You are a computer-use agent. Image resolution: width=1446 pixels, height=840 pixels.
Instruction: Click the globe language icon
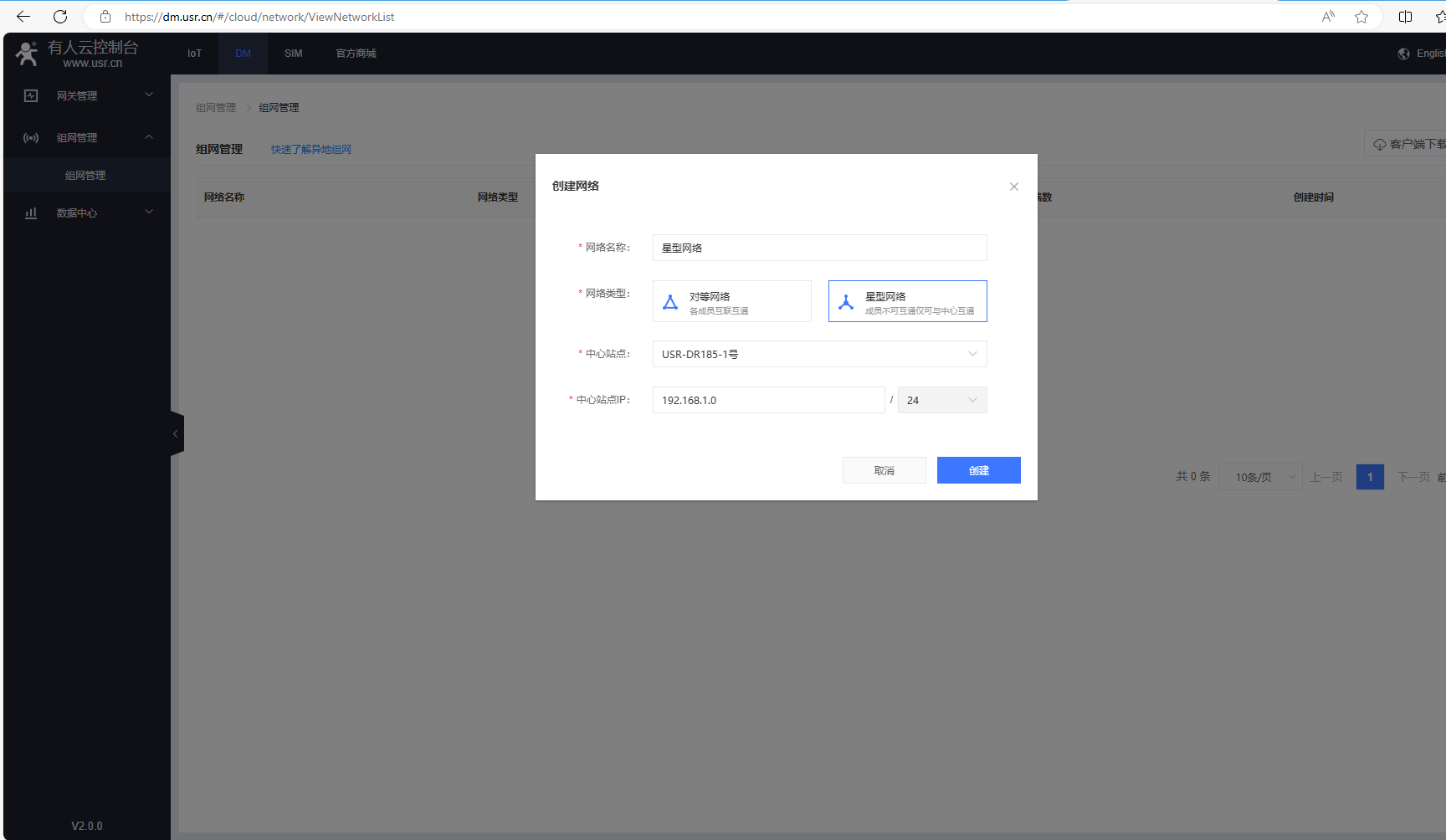1403,54
